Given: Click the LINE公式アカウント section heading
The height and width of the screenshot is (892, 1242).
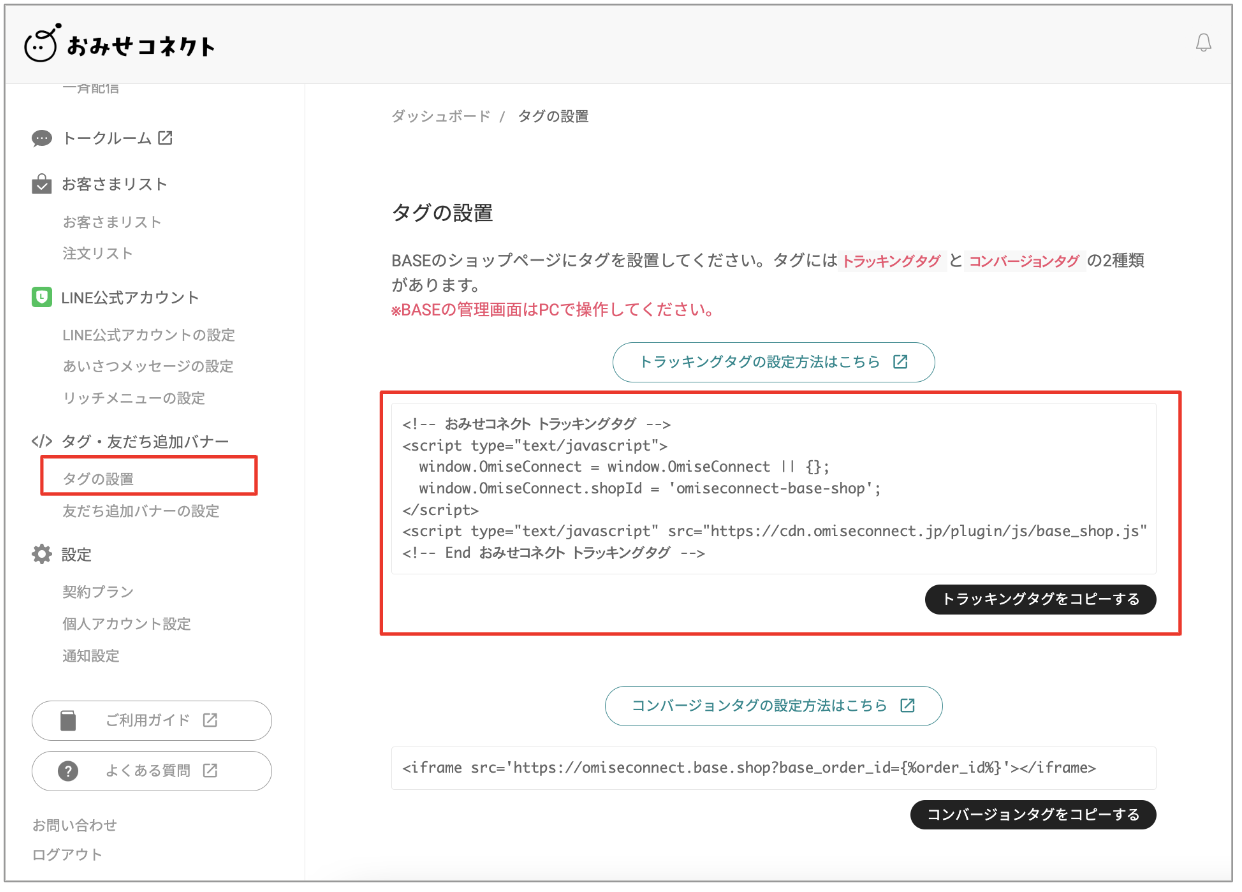Looking at the screenshot, I should pyautogui.click(x=131, y=297).
